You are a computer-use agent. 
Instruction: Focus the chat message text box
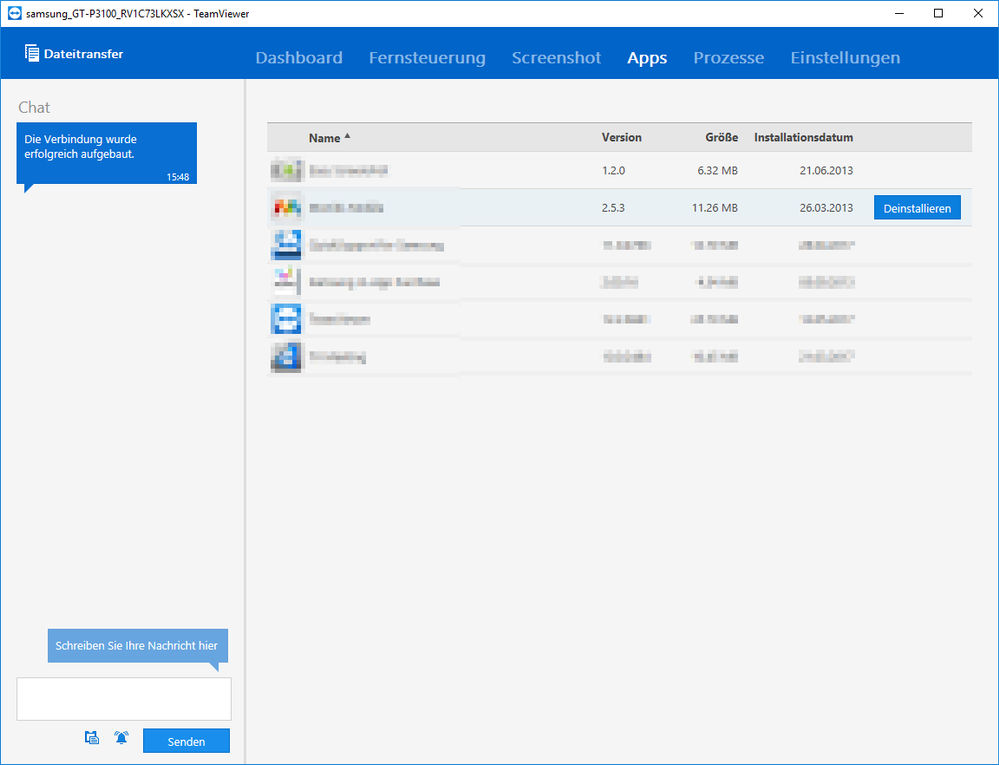(x=124, y=699)
